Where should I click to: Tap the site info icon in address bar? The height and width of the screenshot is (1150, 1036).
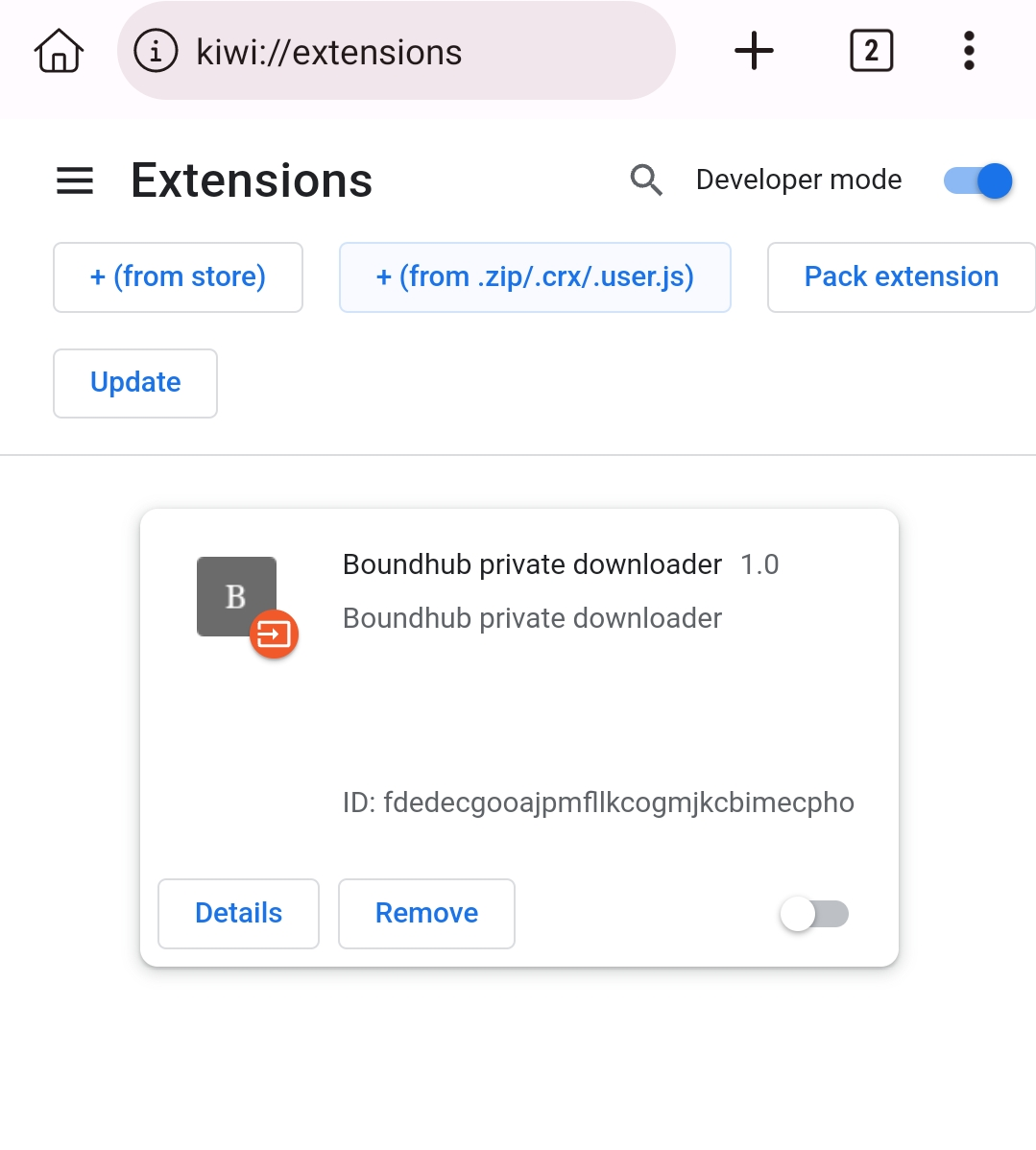coord(156,51)
